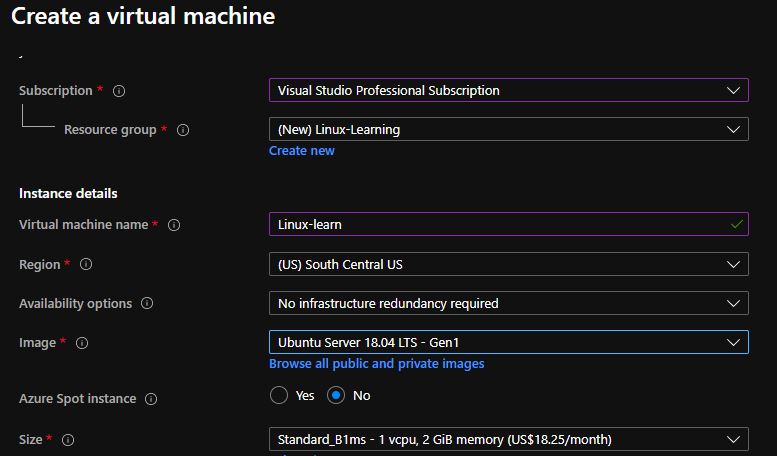Click the Instance details heading
The width and height of the screenshot is (777, 456).
[68, 193]
